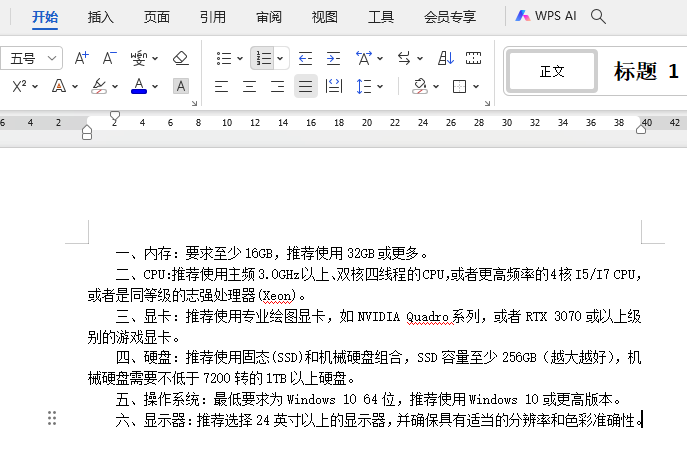Switch to 开始 tab
Screen dimensions: 687x471
pyautogui.click(x=45, y=17)
